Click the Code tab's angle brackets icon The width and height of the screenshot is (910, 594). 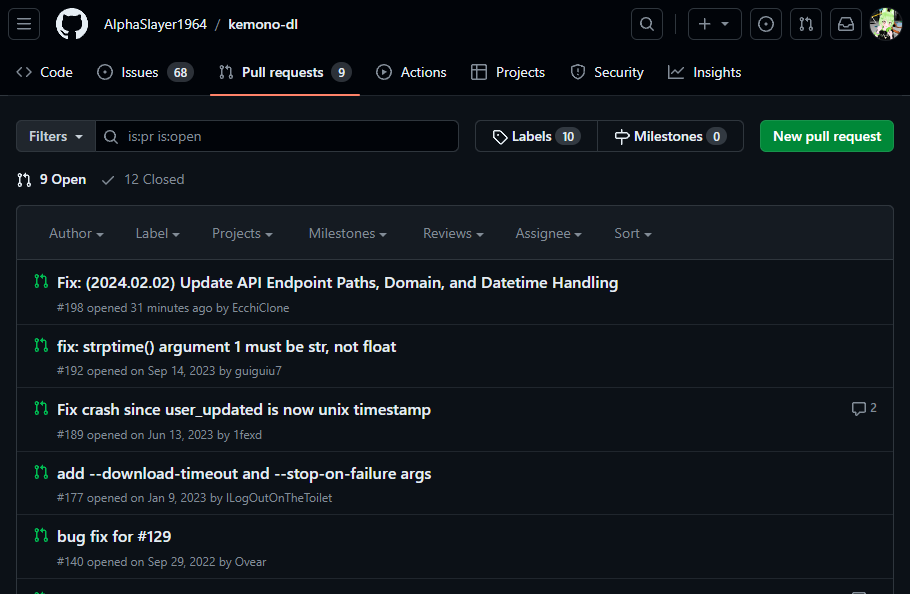coord(24,73)
